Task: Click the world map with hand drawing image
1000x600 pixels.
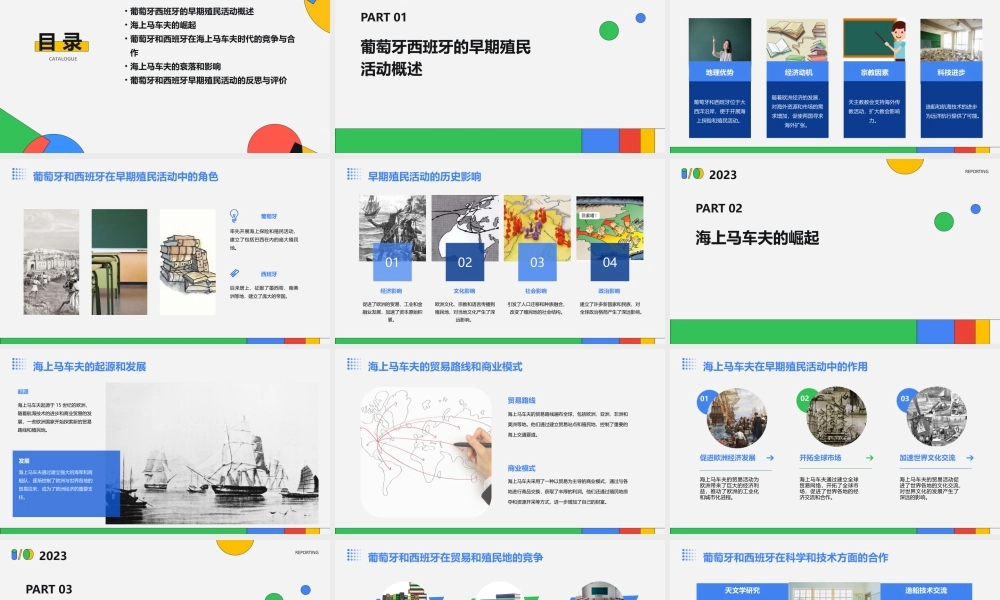Action: pos(426,451)
